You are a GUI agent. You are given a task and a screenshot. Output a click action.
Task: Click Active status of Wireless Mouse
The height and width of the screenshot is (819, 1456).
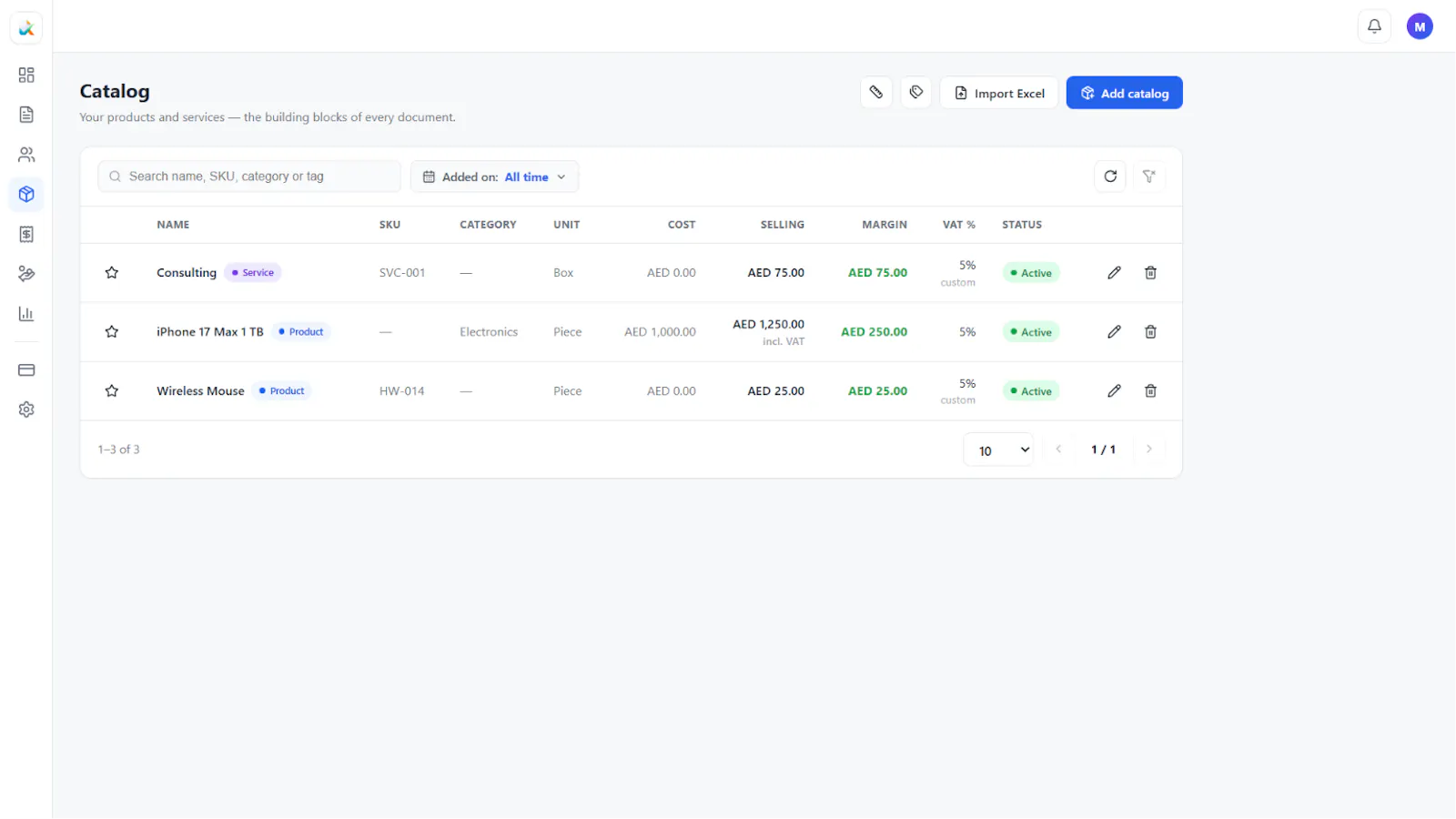point(1031,391)
